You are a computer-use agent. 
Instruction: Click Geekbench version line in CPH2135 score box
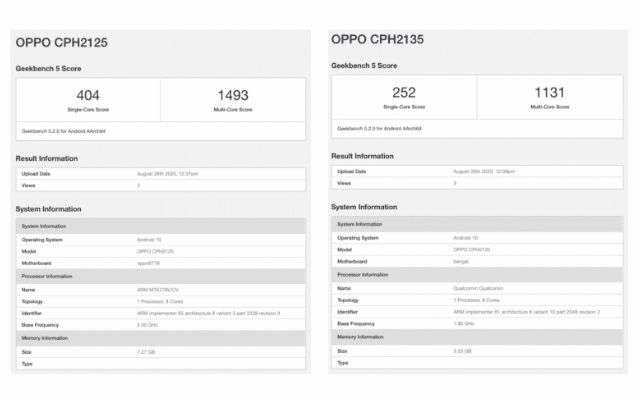click(x=379, y=129)
